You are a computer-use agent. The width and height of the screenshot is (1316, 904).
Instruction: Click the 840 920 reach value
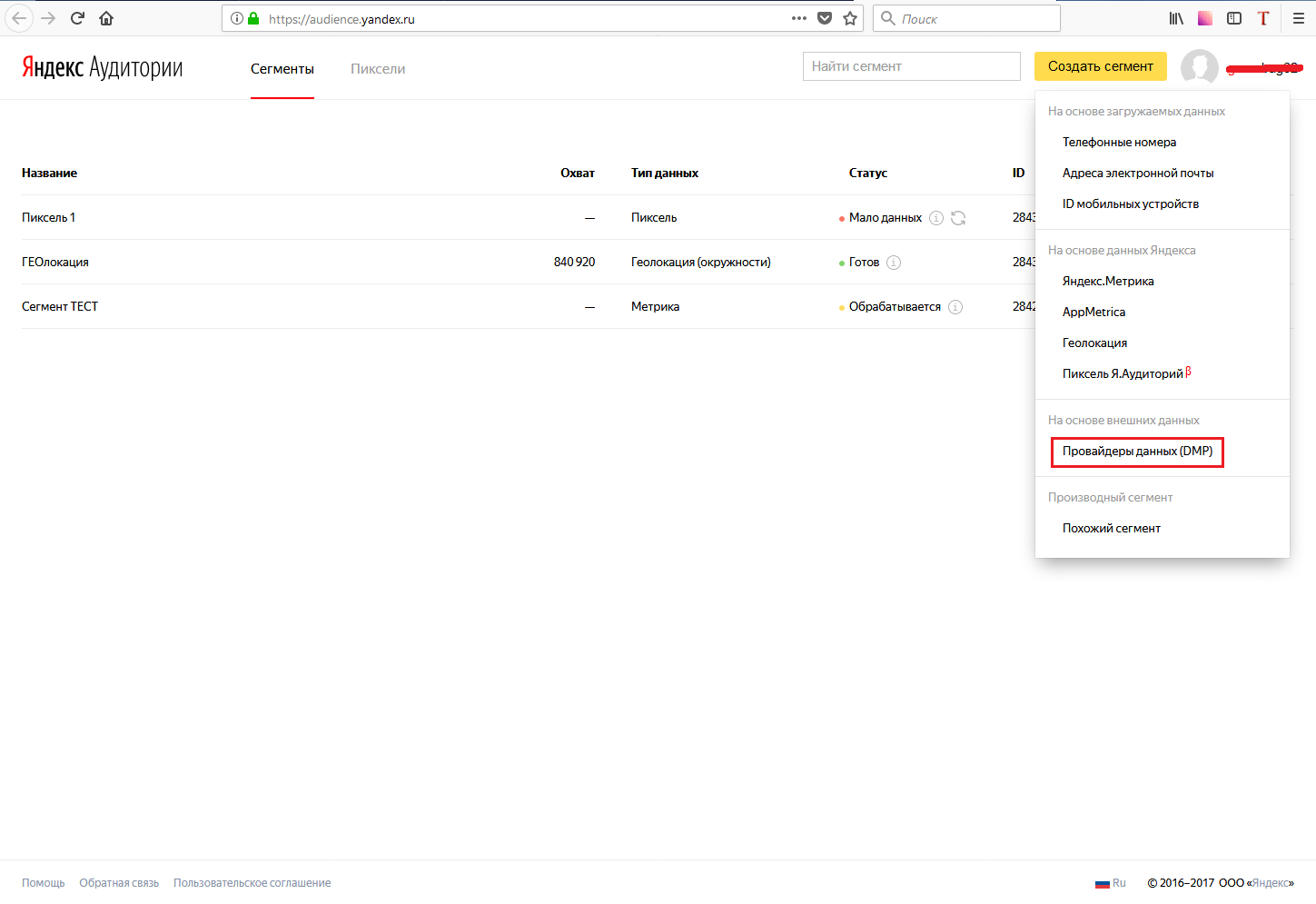pyautogui.click(x=574, y=263)
